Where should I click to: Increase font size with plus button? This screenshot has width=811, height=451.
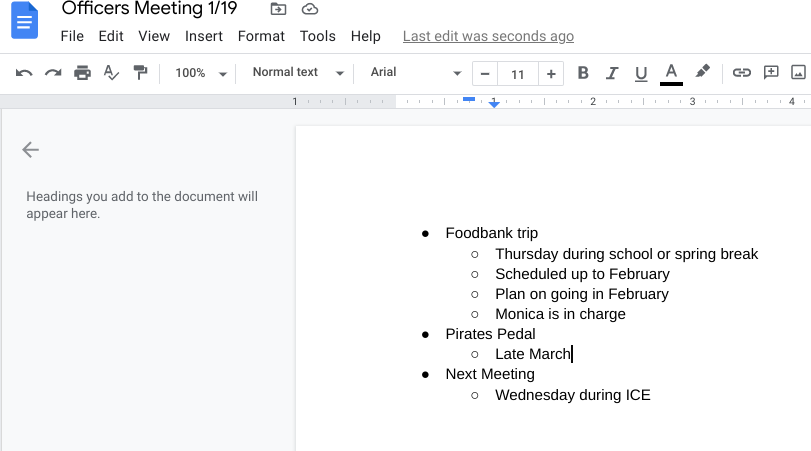(x=551, y=73)
